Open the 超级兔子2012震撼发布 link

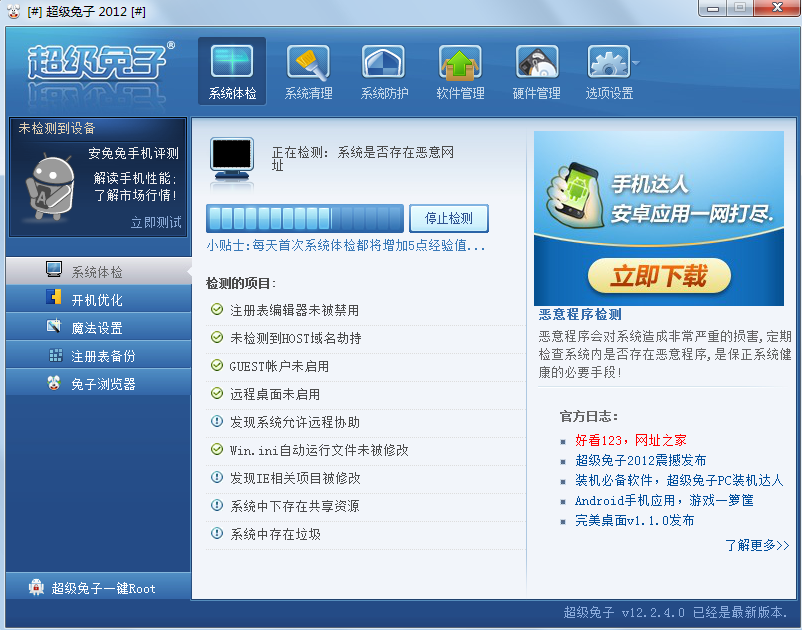tap(640, 460)
